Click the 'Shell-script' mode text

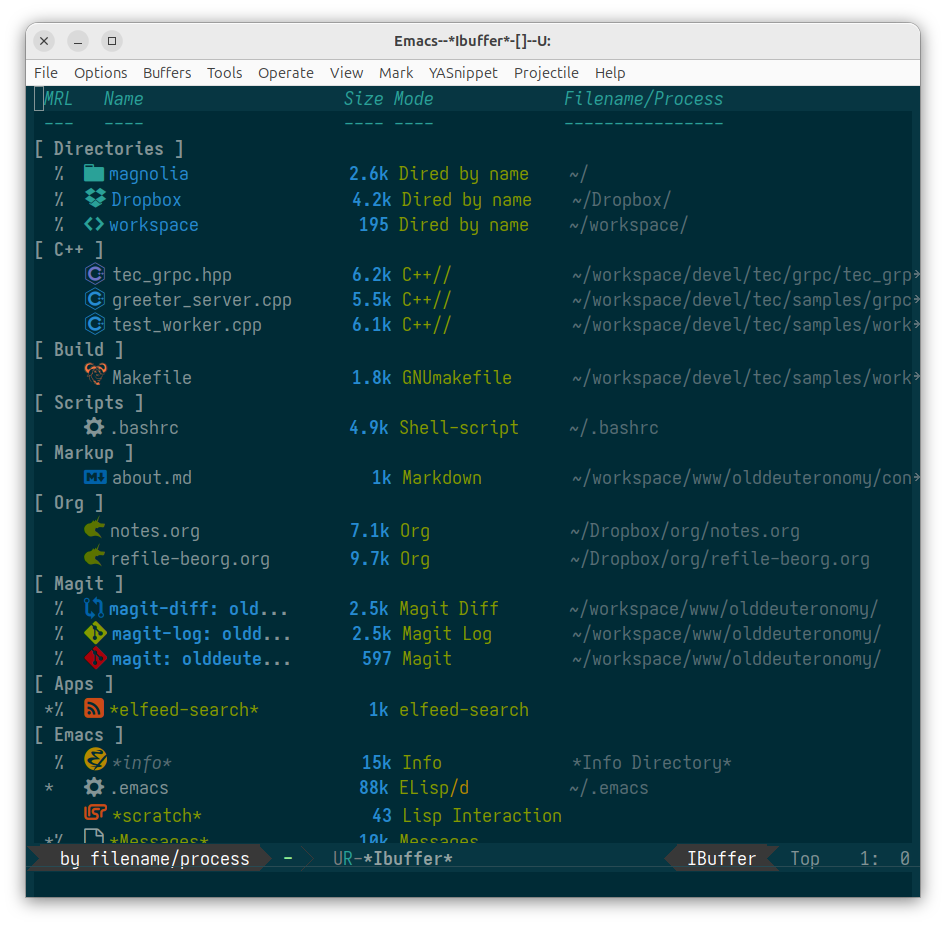click(x=459, y=428)
